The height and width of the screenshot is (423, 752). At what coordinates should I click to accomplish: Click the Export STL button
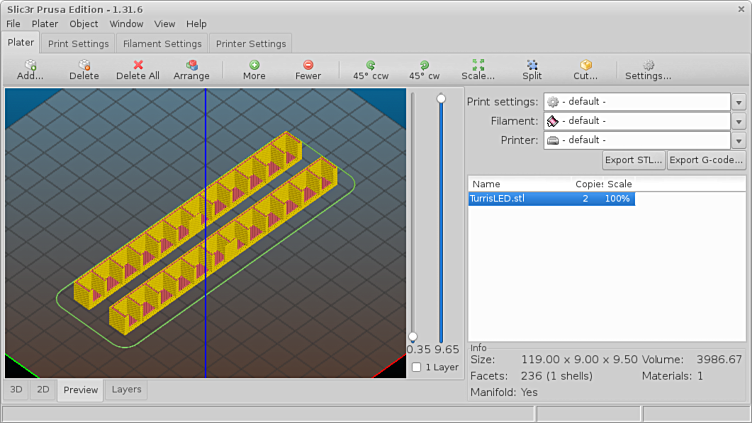(633, 160)
